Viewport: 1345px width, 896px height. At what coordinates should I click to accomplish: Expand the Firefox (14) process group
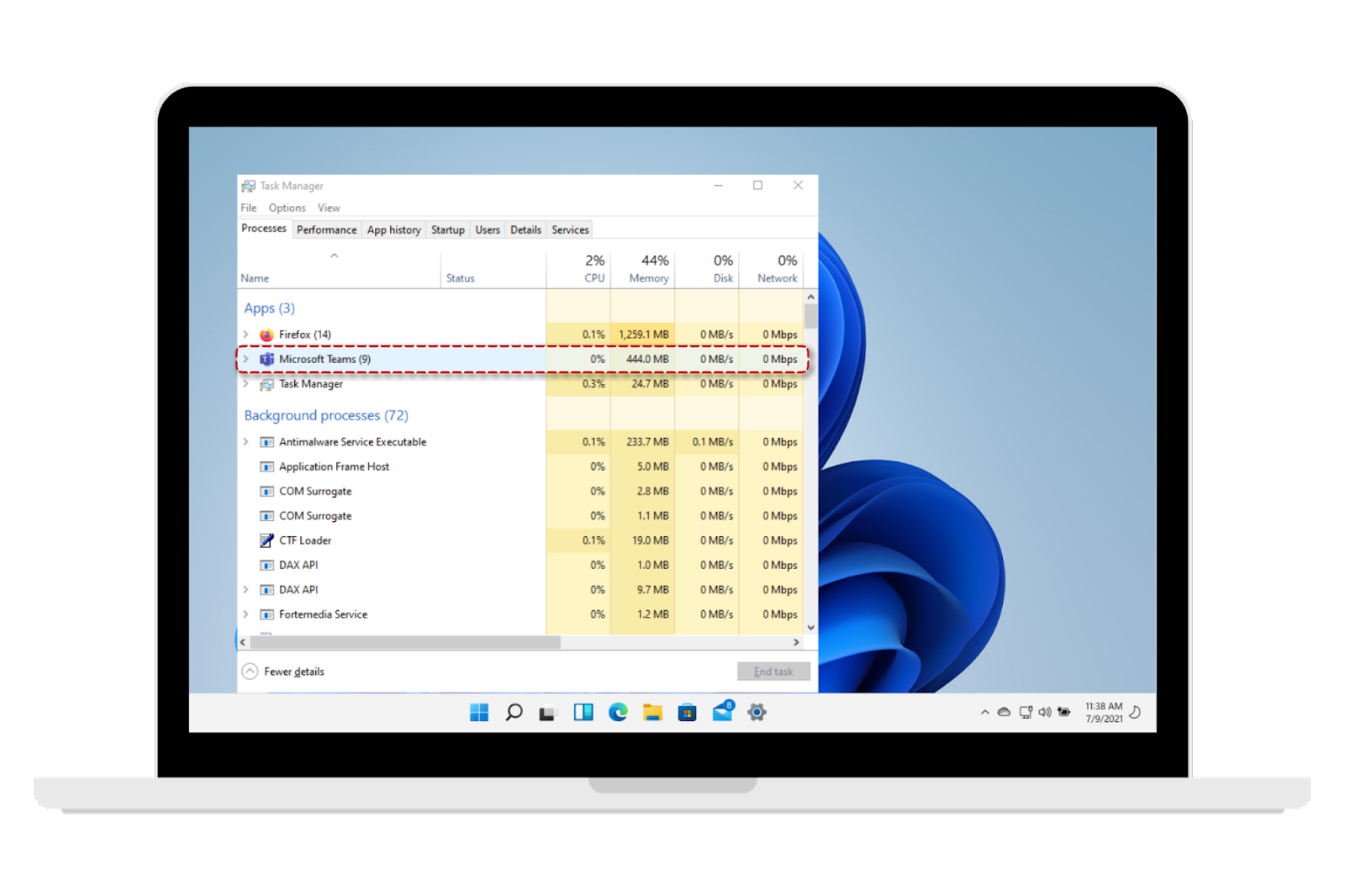(x=245, y=335)
